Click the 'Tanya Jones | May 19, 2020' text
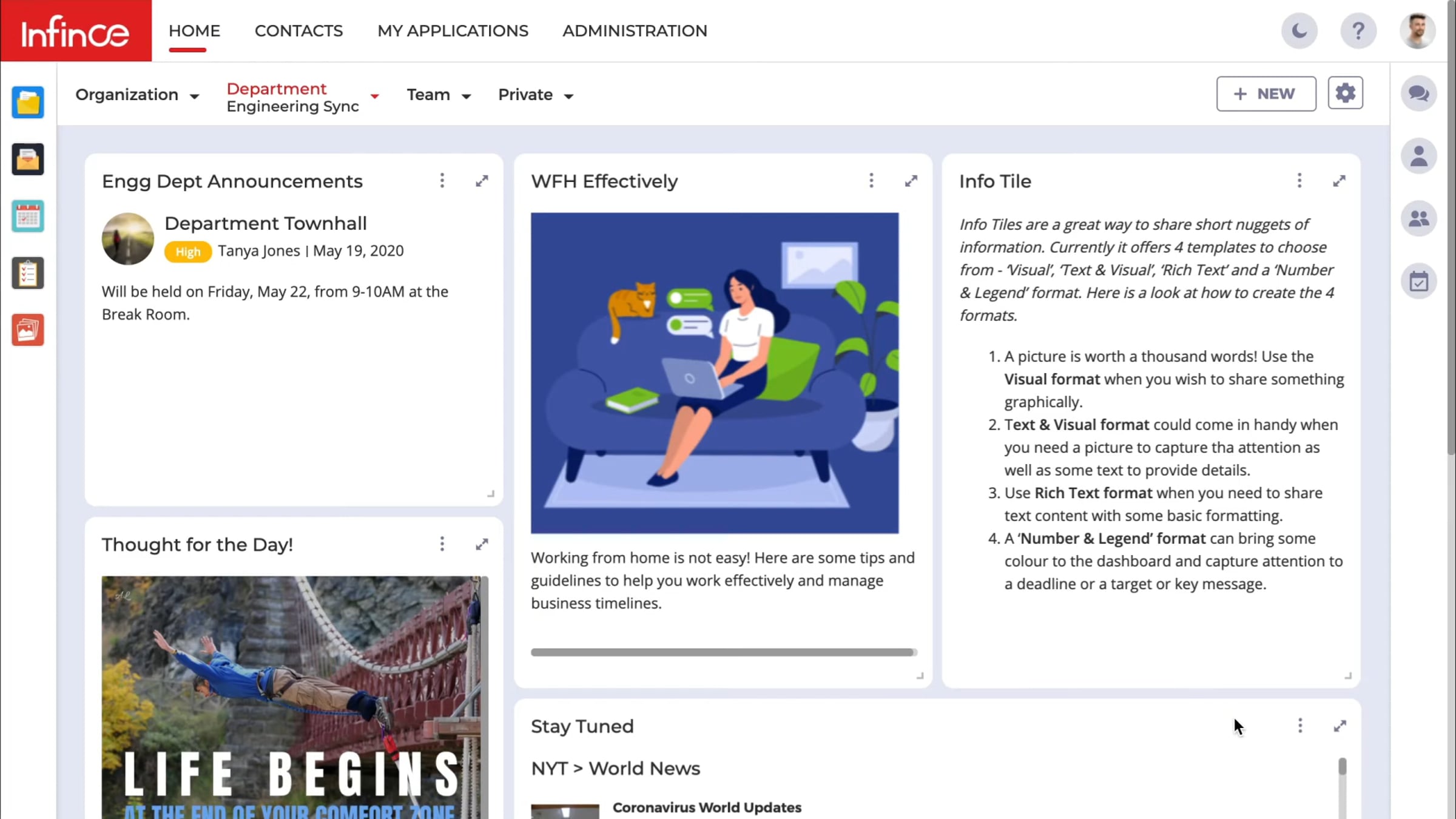 click(x=311, y=251)
